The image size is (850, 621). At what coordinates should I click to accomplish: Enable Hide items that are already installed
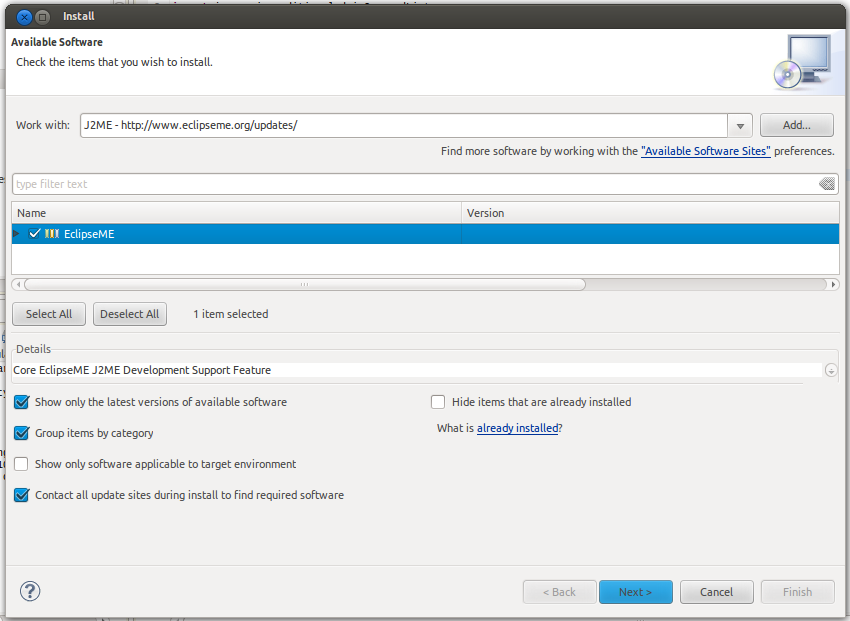click(x=438, y=402)
